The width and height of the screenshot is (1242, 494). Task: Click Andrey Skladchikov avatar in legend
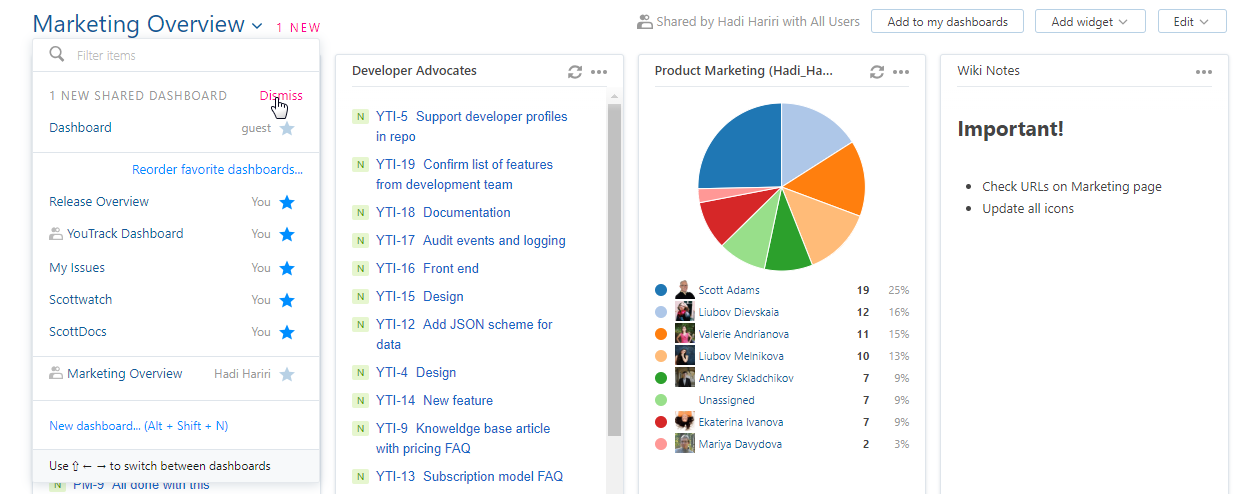685,378
